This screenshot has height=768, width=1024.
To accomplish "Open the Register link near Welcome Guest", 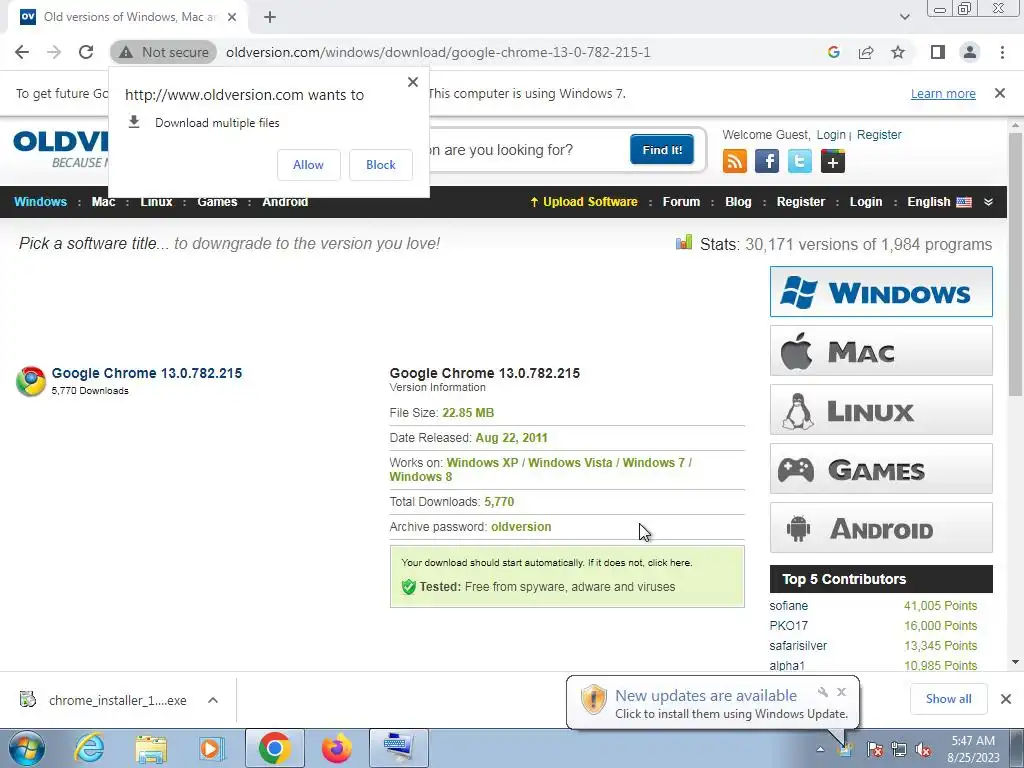I will pyautogui.click(x=879, y=135).
